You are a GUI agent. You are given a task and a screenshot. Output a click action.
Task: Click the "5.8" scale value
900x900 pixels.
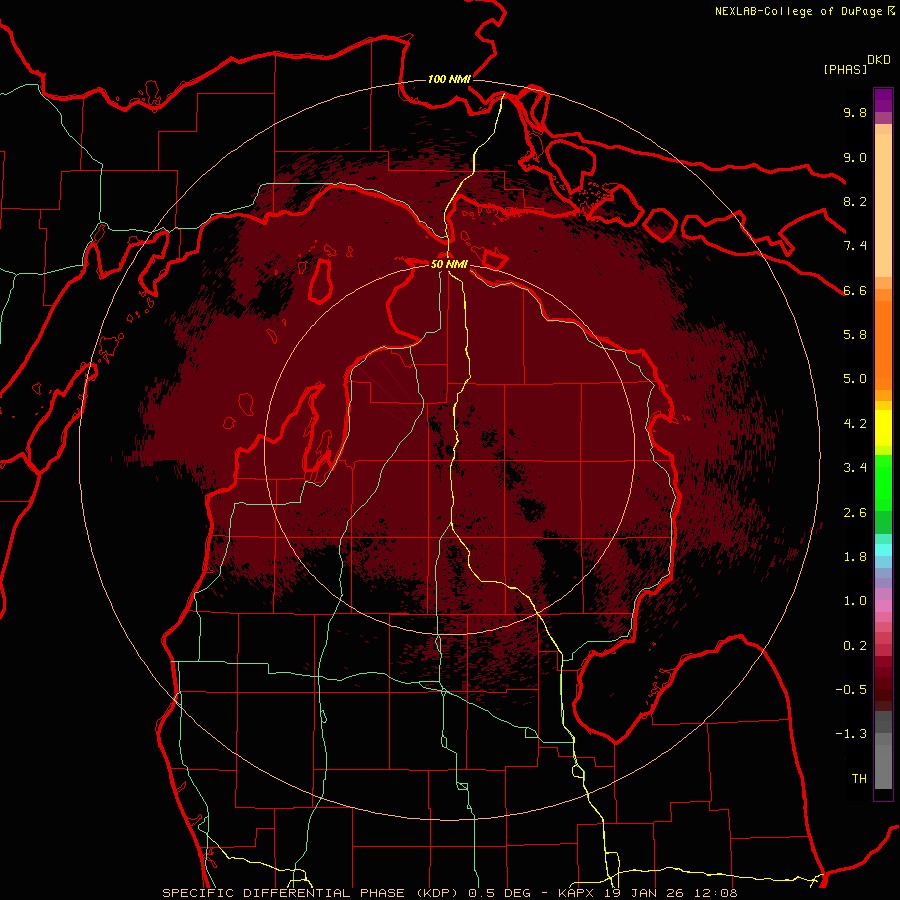coord(855,335)
